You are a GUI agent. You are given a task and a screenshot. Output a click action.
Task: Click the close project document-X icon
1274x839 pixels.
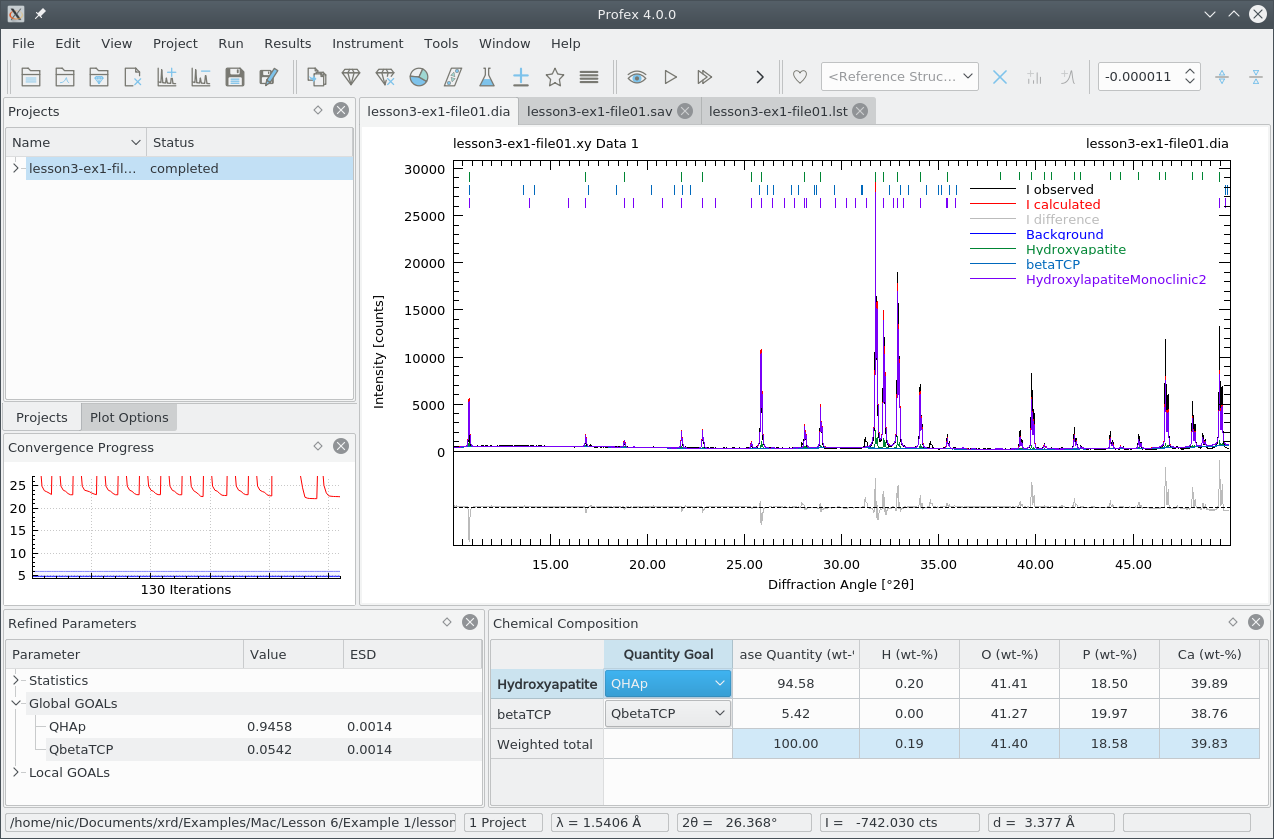[133, 77]
